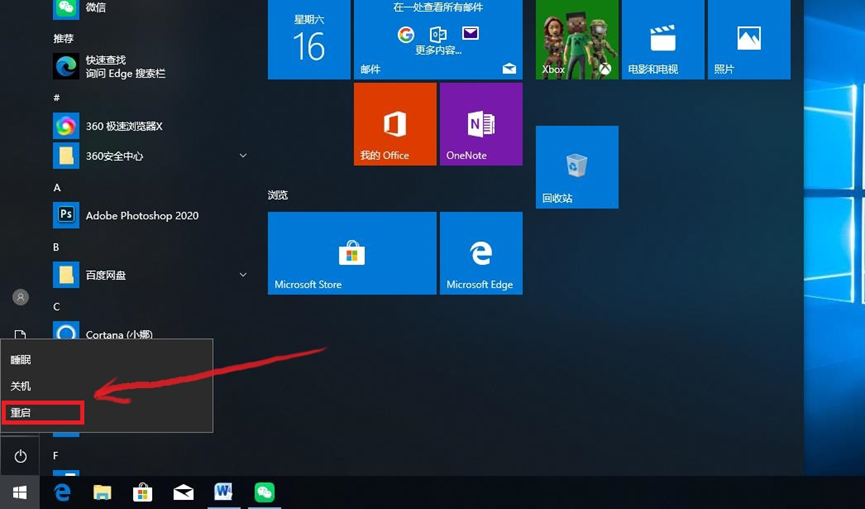
Task: Open the 邮件 Mail tile
Action: tap(438, 39)
